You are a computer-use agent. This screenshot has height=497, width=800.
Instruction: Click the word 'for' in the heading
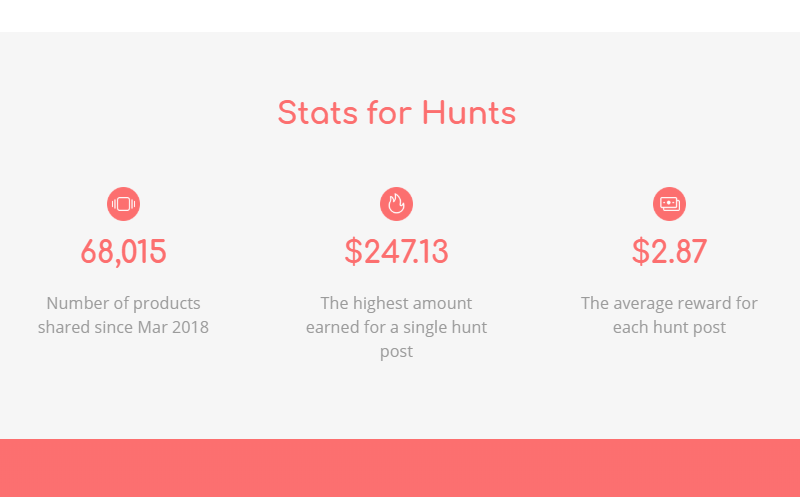point(389,113)
